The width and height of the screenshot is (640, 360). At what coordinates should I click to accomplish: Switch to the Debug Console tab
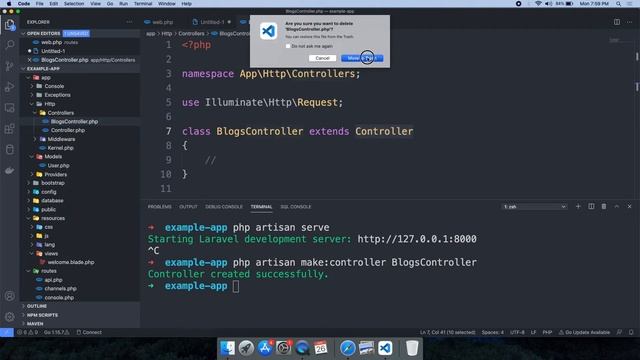224,207
